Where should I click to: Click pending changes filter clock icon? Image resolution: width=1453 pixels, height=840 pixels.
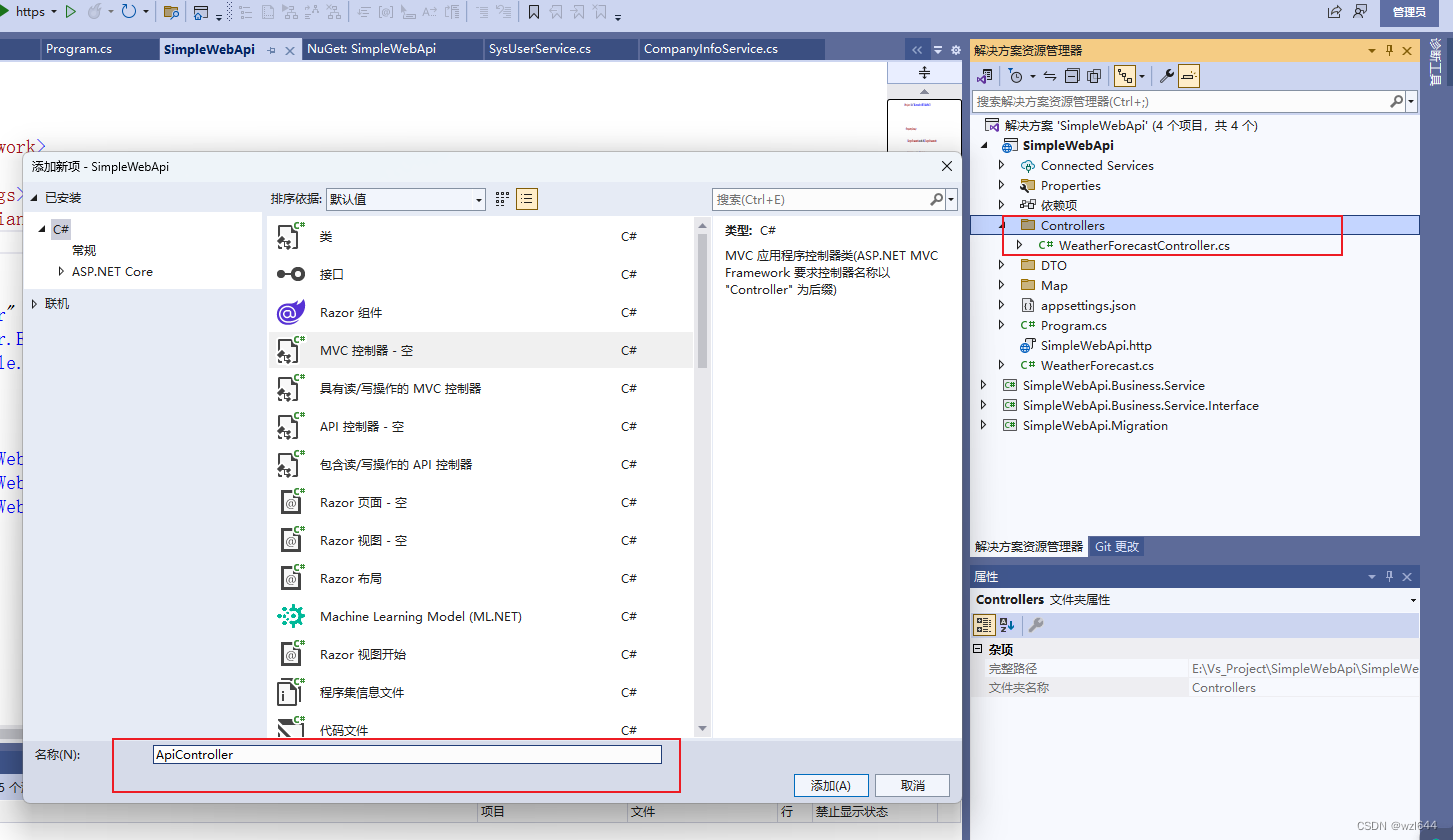(1016, 76)
